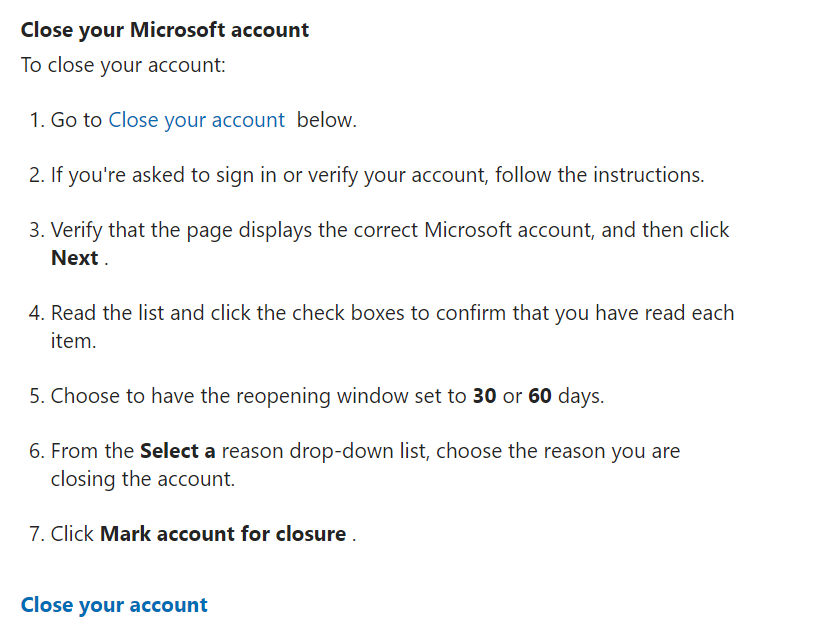814x640 pixels.
Task: Click the "To close your account:" intro text
Action: click(x=124, y=65)
